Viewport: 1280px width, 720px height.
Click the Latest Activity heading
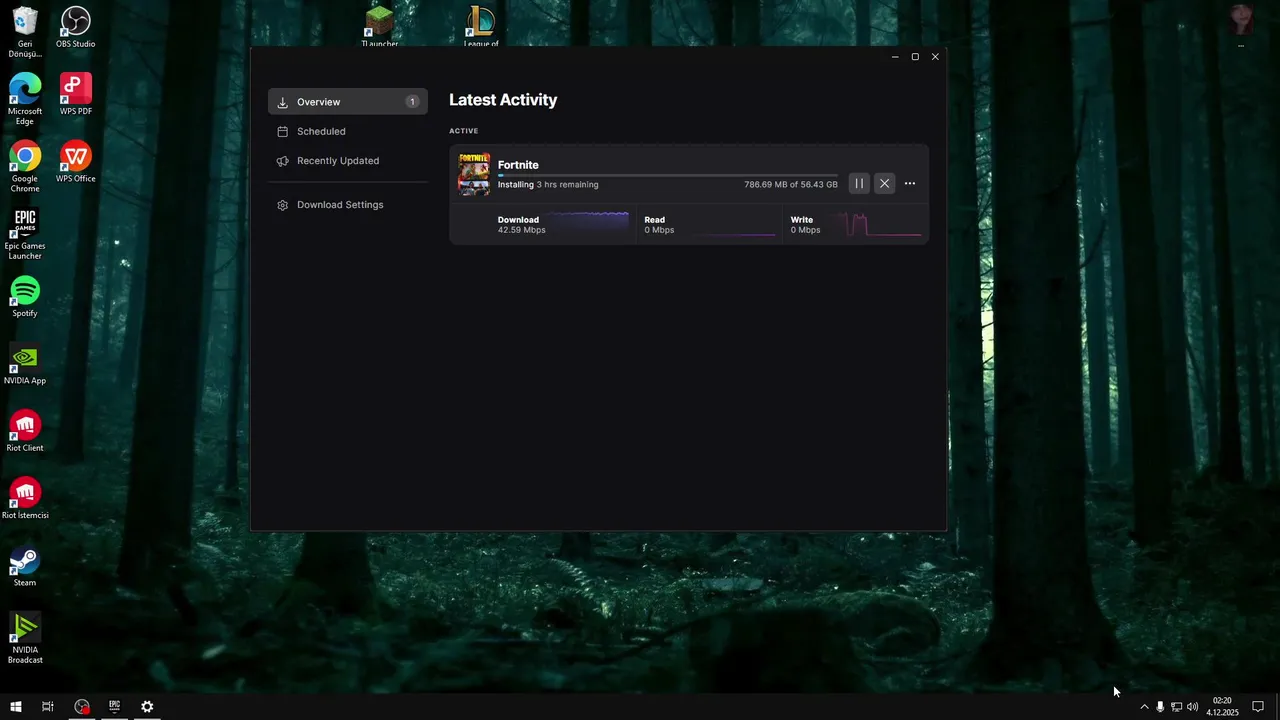503,100
